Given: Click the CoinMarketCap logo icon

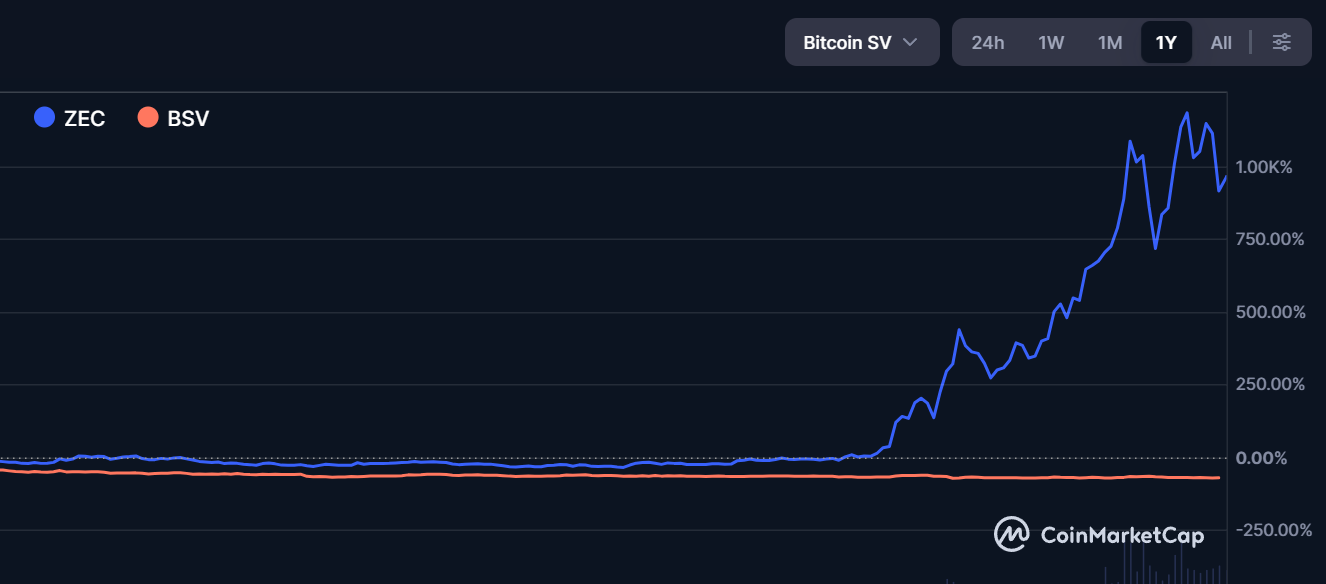Looking at the screenshot, I should 1012,534.
